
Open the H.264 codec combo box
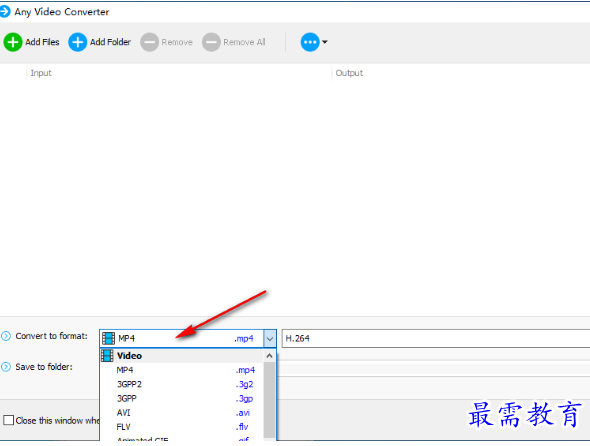(436, 338)
